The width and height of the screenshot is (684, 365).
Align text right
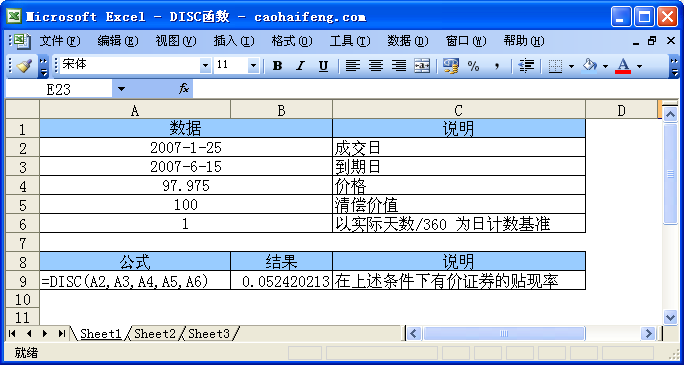coord(398,66)
